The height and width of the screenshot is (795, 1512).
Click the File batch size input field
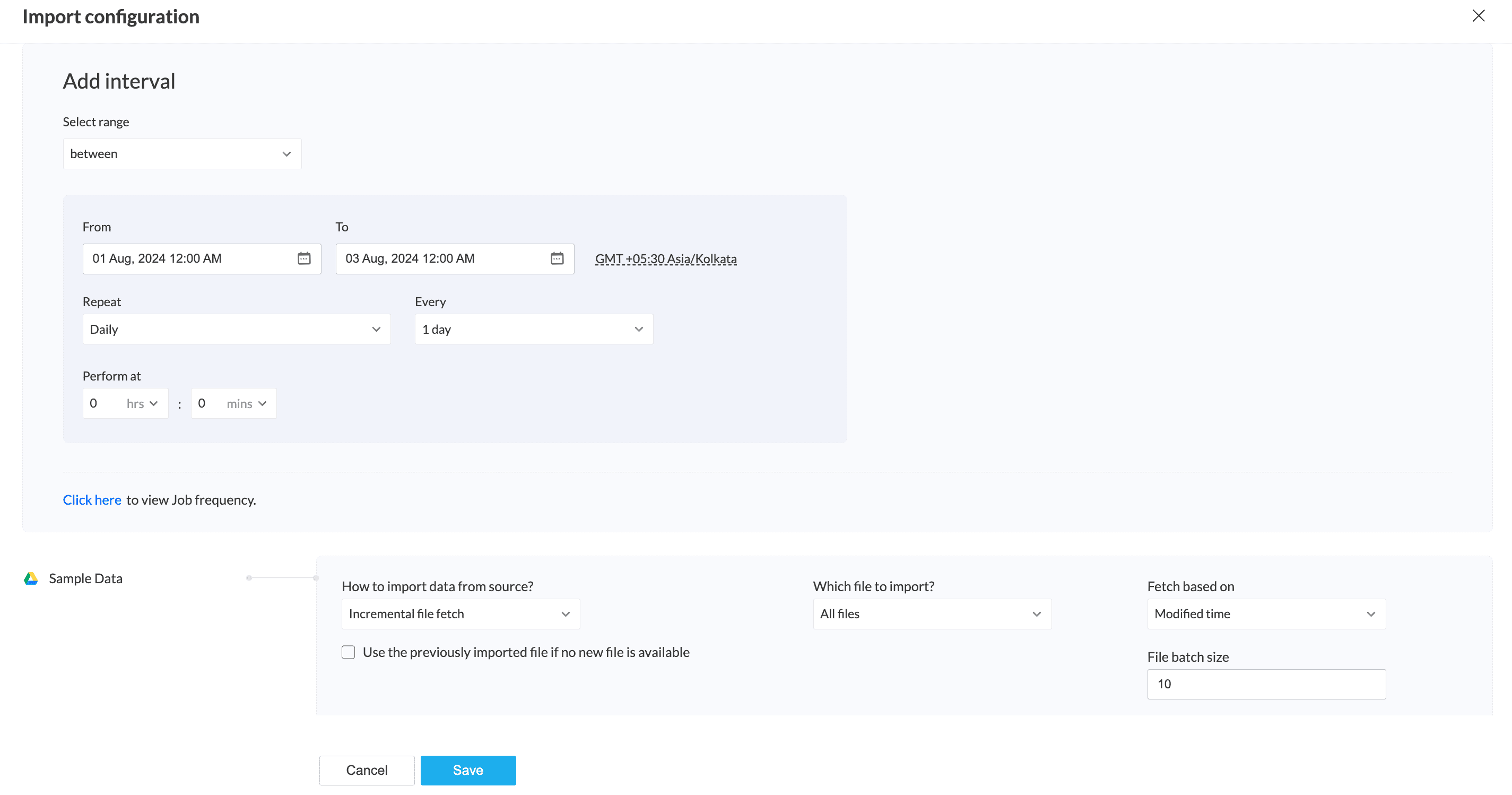pyautogui.click(x=1266, y=684)
